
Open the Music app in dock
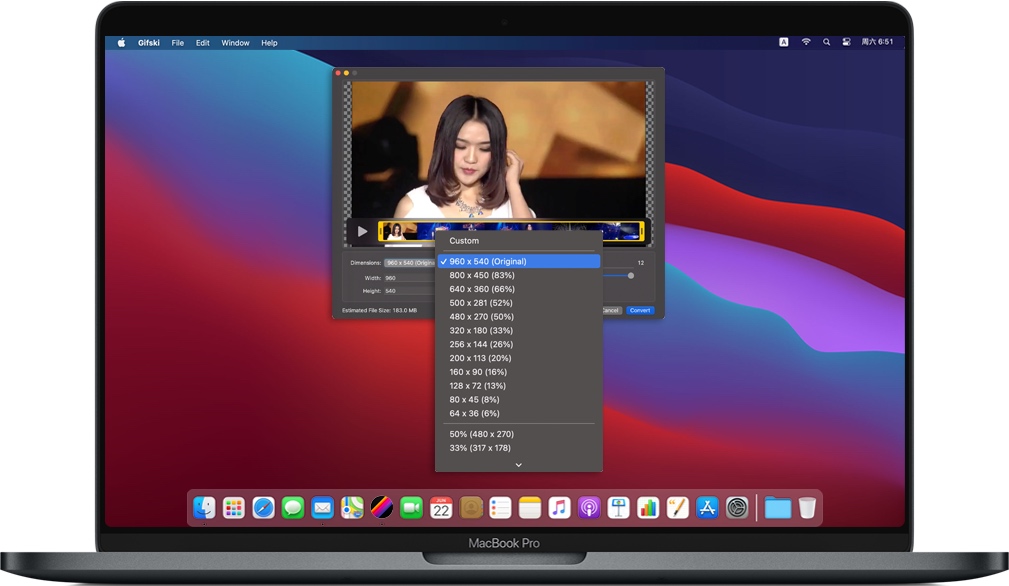pos(559,508)
